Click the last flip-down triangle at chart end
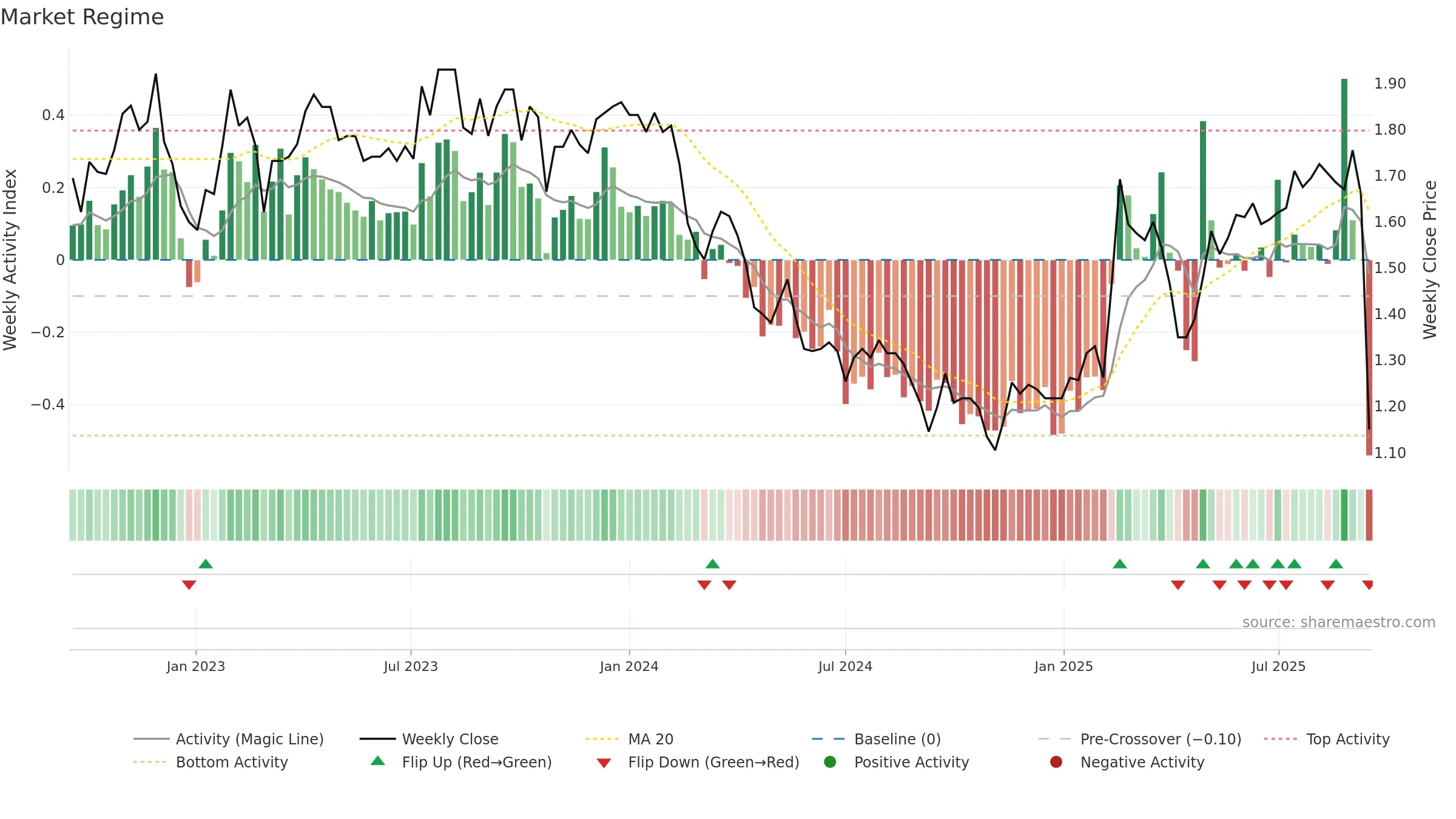Screen dimensions: 1456x819 tap(1368, 585)
